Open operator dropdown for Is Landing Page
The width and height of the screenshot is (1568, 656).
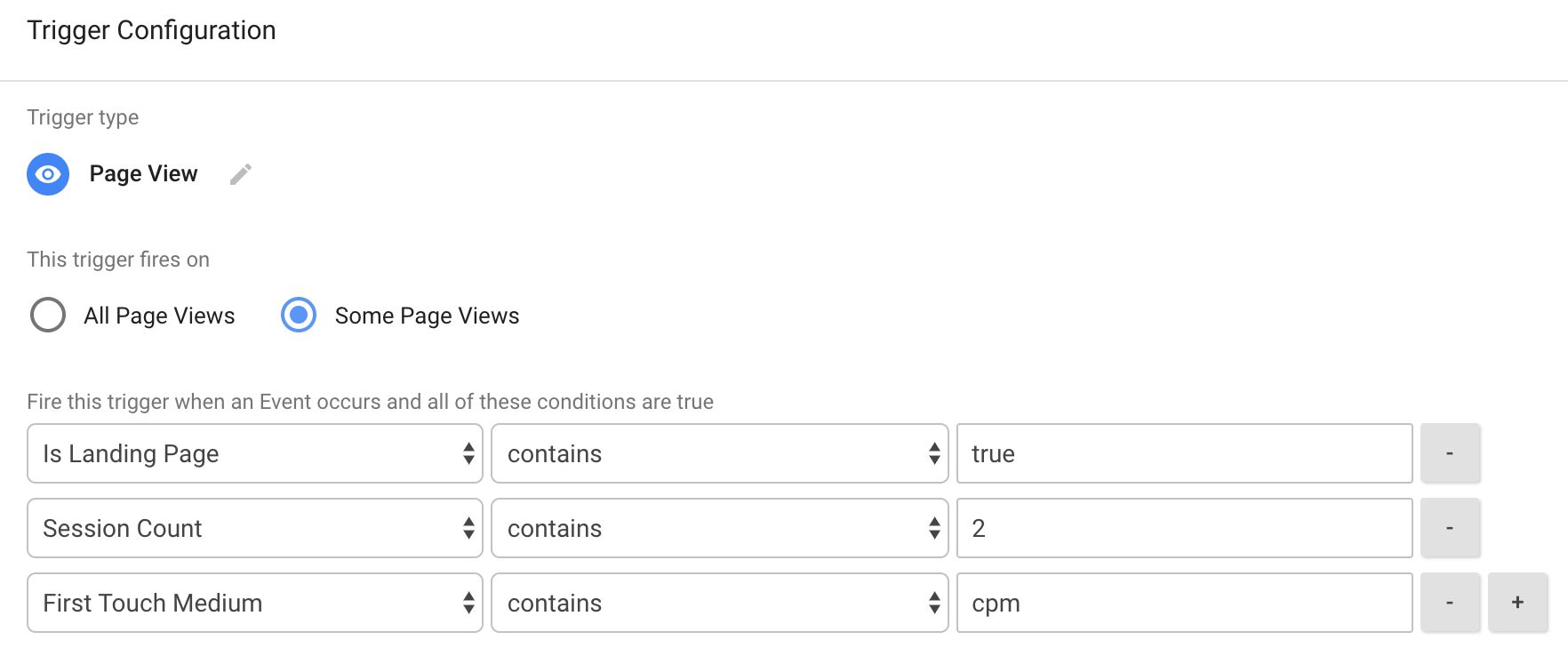(720, 453)
